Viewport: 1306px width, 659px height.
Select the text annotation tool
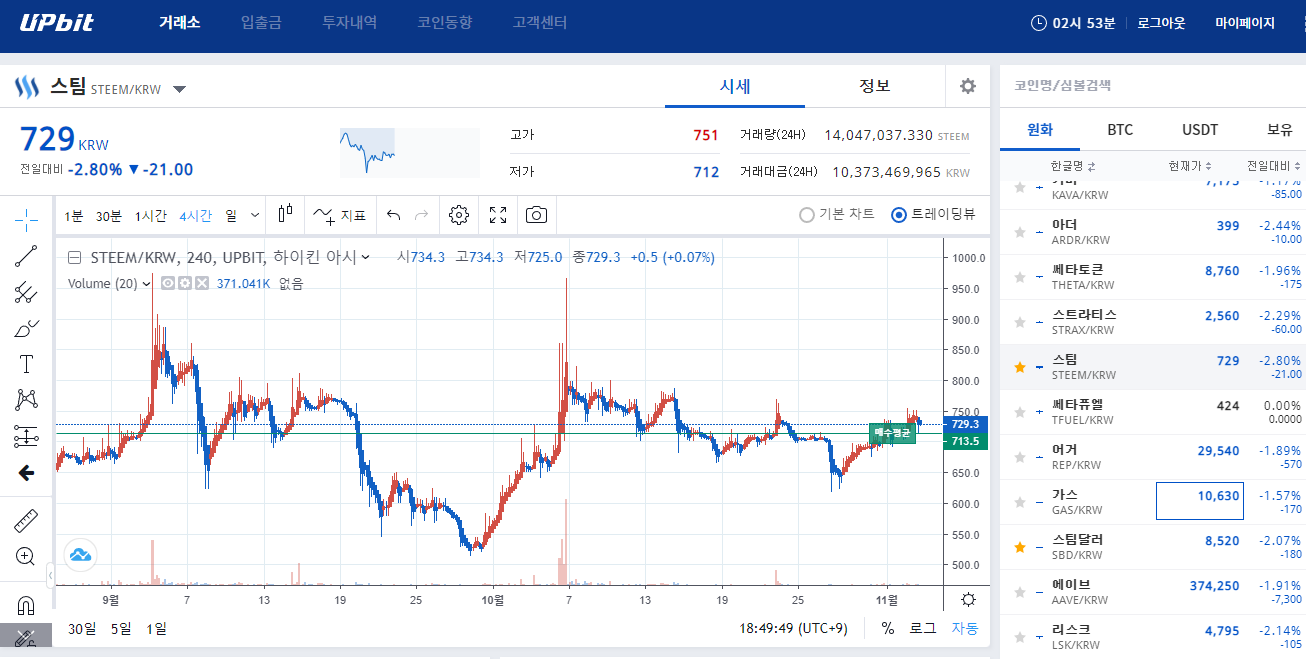(27, 364)
